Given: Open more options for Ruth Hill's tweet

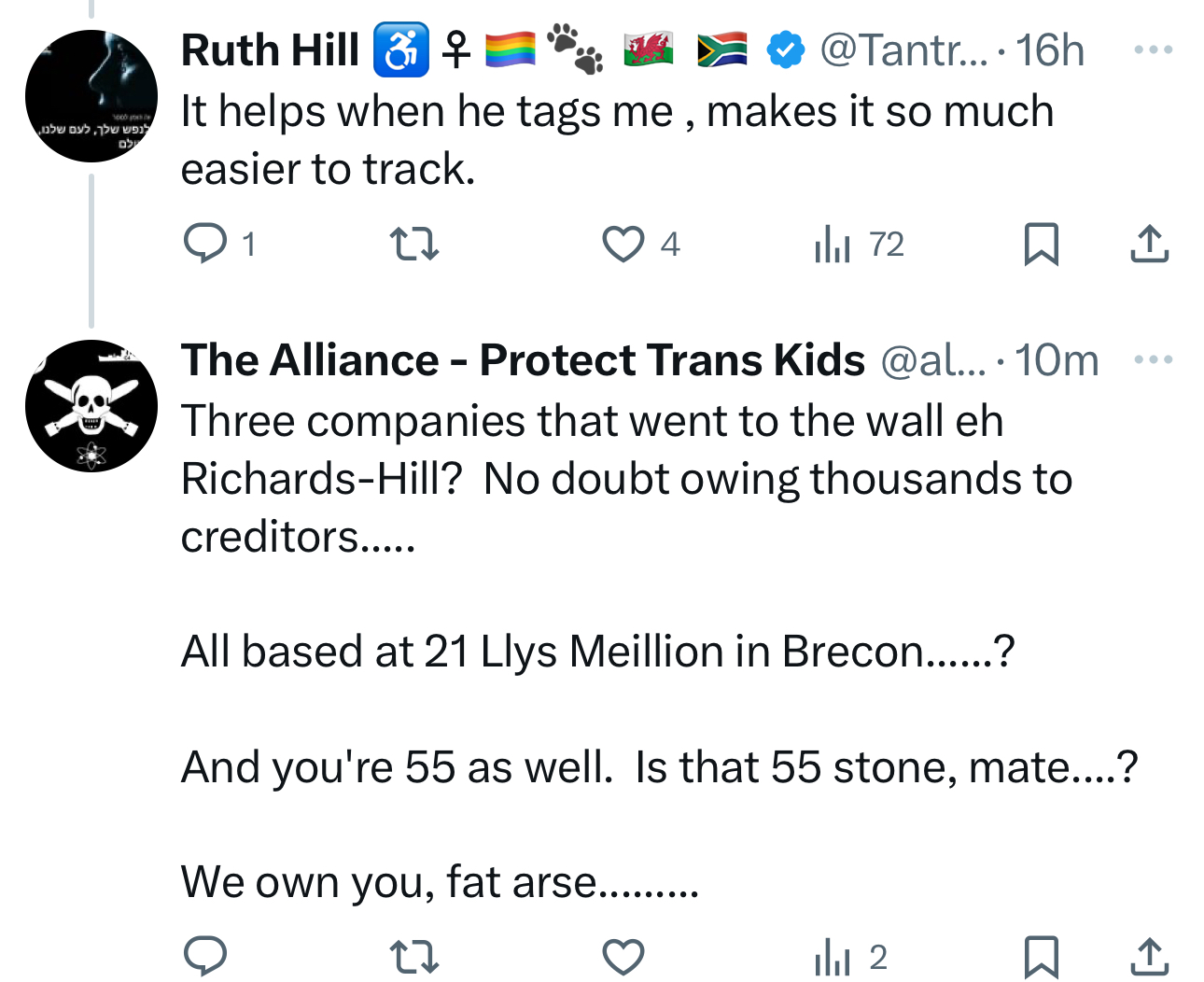Looking at the screenshot, I should pos(1153,49).
